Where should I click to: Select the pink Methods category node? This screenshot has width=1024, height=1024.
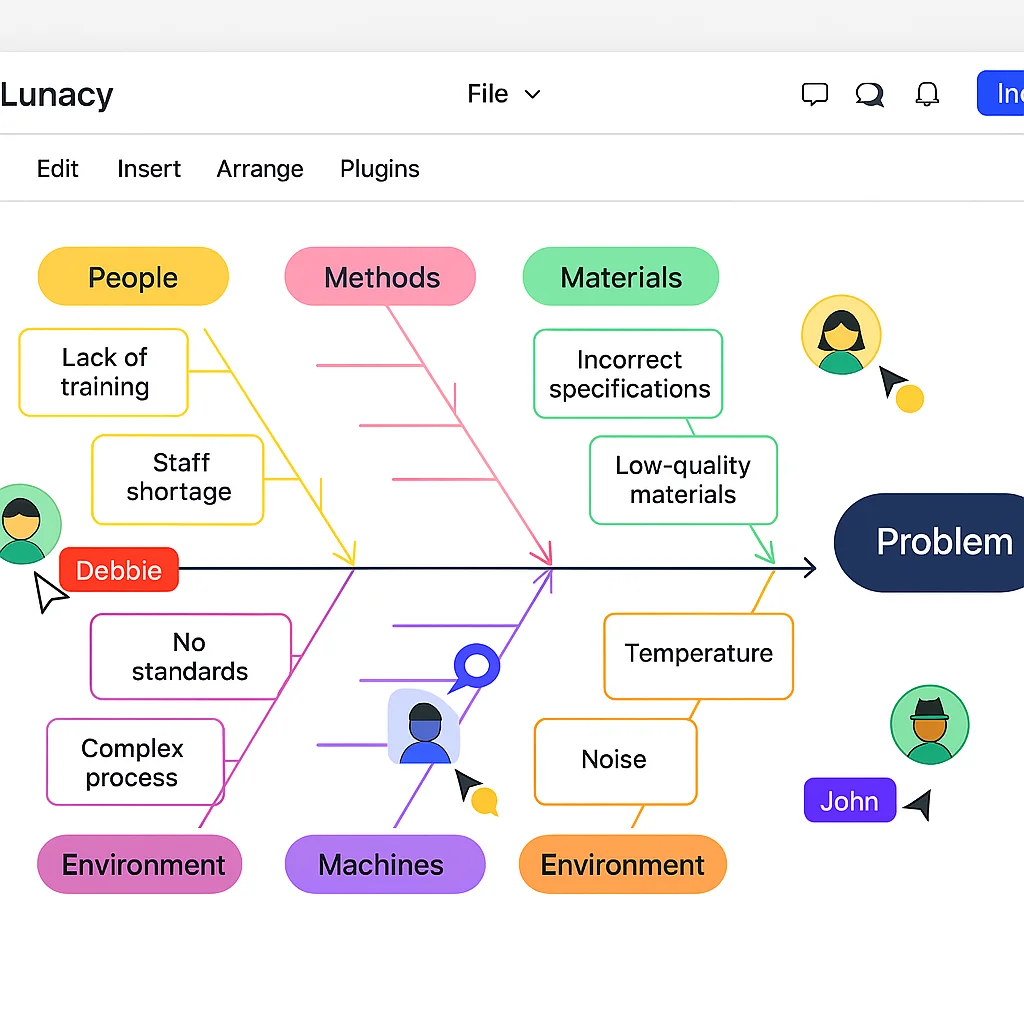click(380, 277)
